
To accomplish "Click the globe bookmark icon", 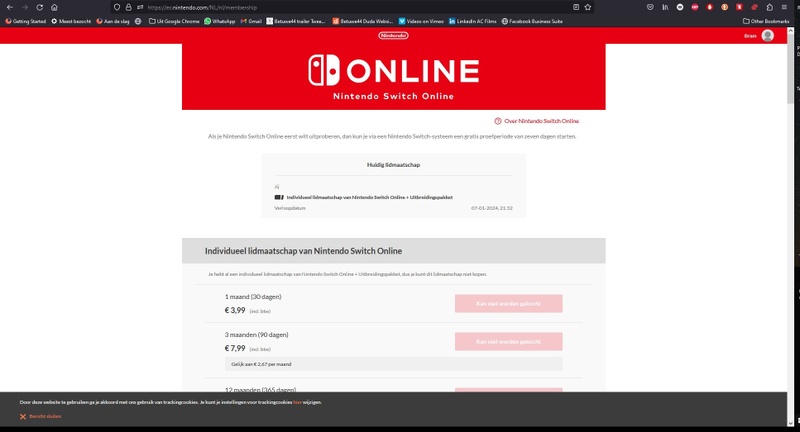I will coord(138,21).
